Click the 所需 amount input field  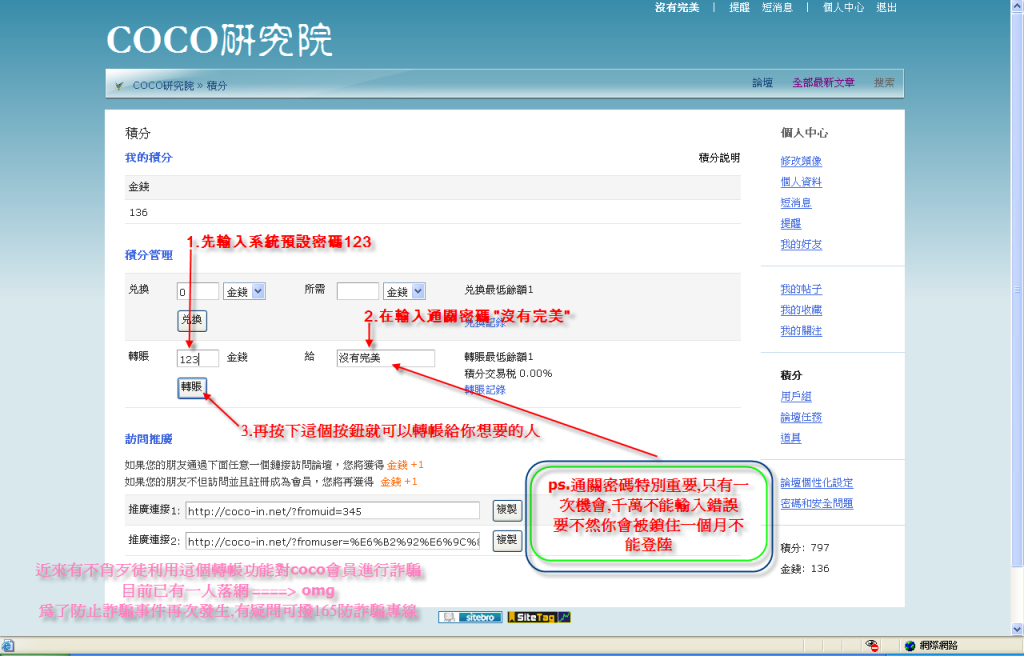(358, 291)
